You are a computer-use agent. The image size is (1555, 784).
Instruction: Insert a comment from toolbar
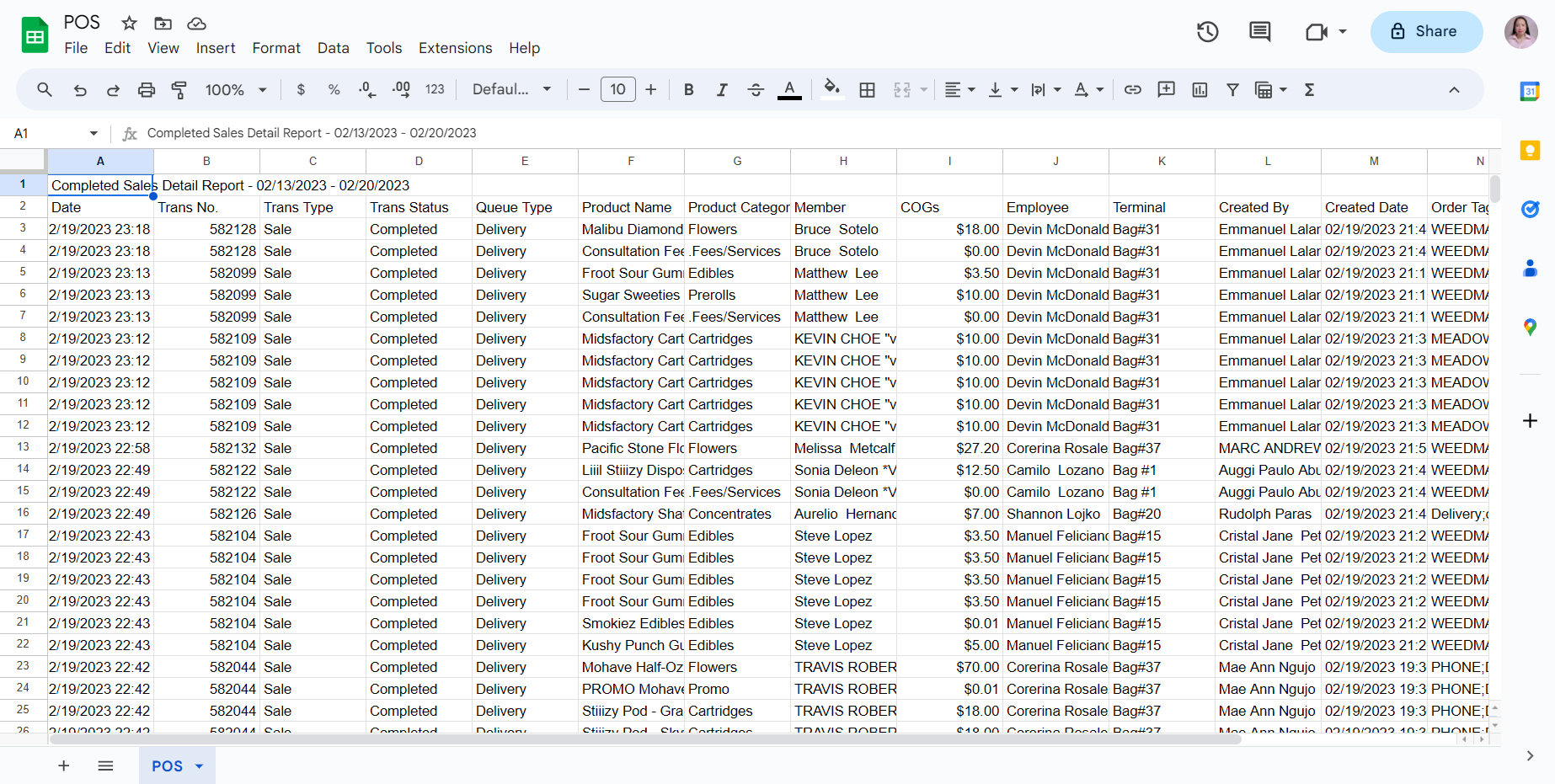[x=1167, y=89]
